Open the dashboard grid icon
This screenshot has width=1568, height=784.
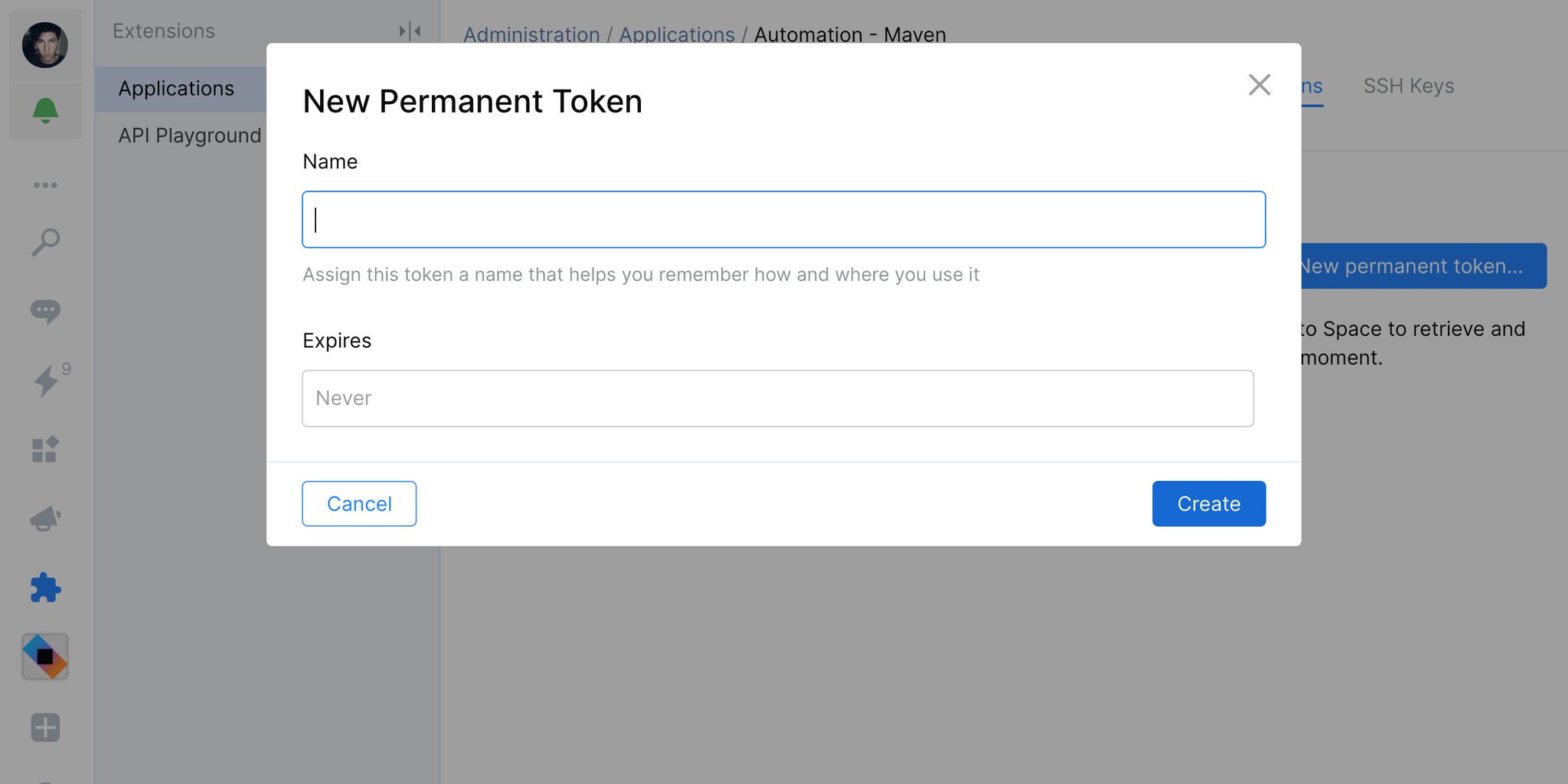coord(45,449)
